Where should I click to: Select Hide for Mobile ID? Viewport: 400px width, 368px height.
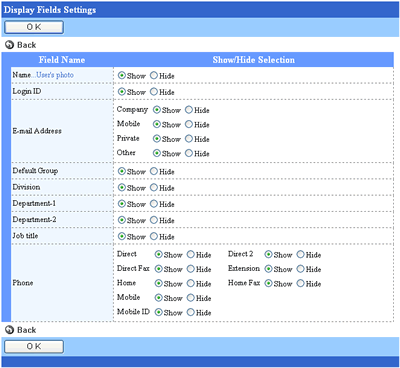[x=190, y=312]
